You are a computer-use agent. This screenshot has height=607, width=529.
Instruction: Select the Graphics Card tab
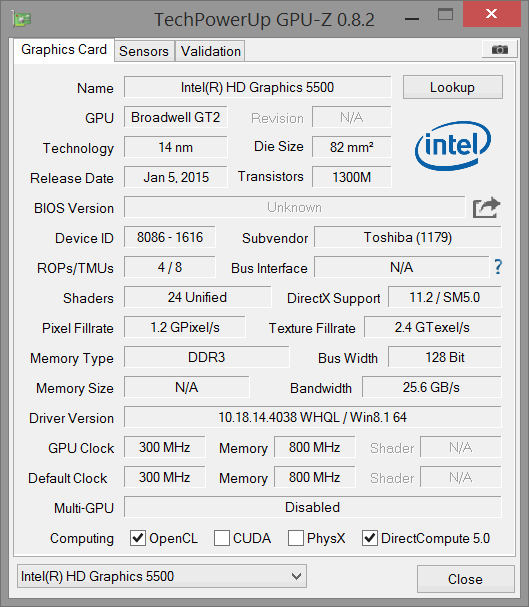[x=64, y=50]
